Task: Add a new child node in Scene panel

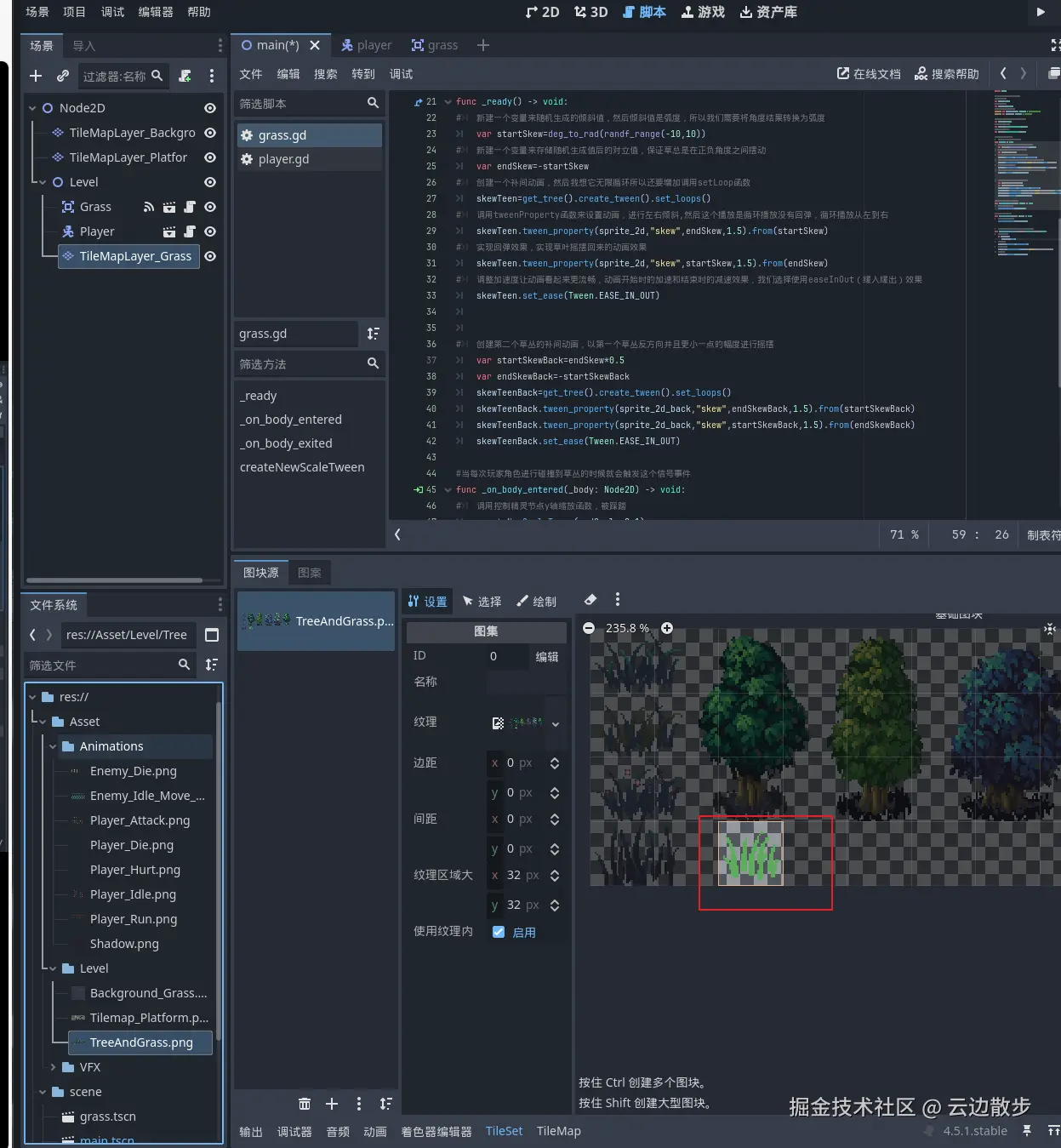Action: [x=36, y=76]
